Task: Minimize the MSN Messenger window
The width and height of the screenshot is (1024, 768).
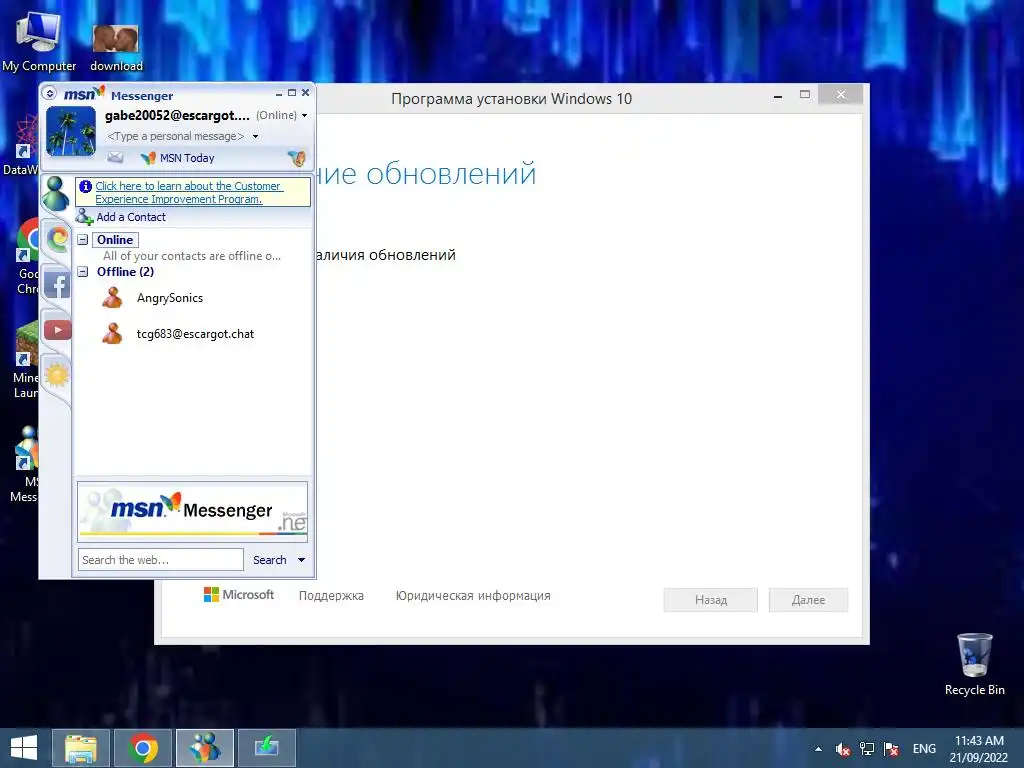Action: click(279, 93)
